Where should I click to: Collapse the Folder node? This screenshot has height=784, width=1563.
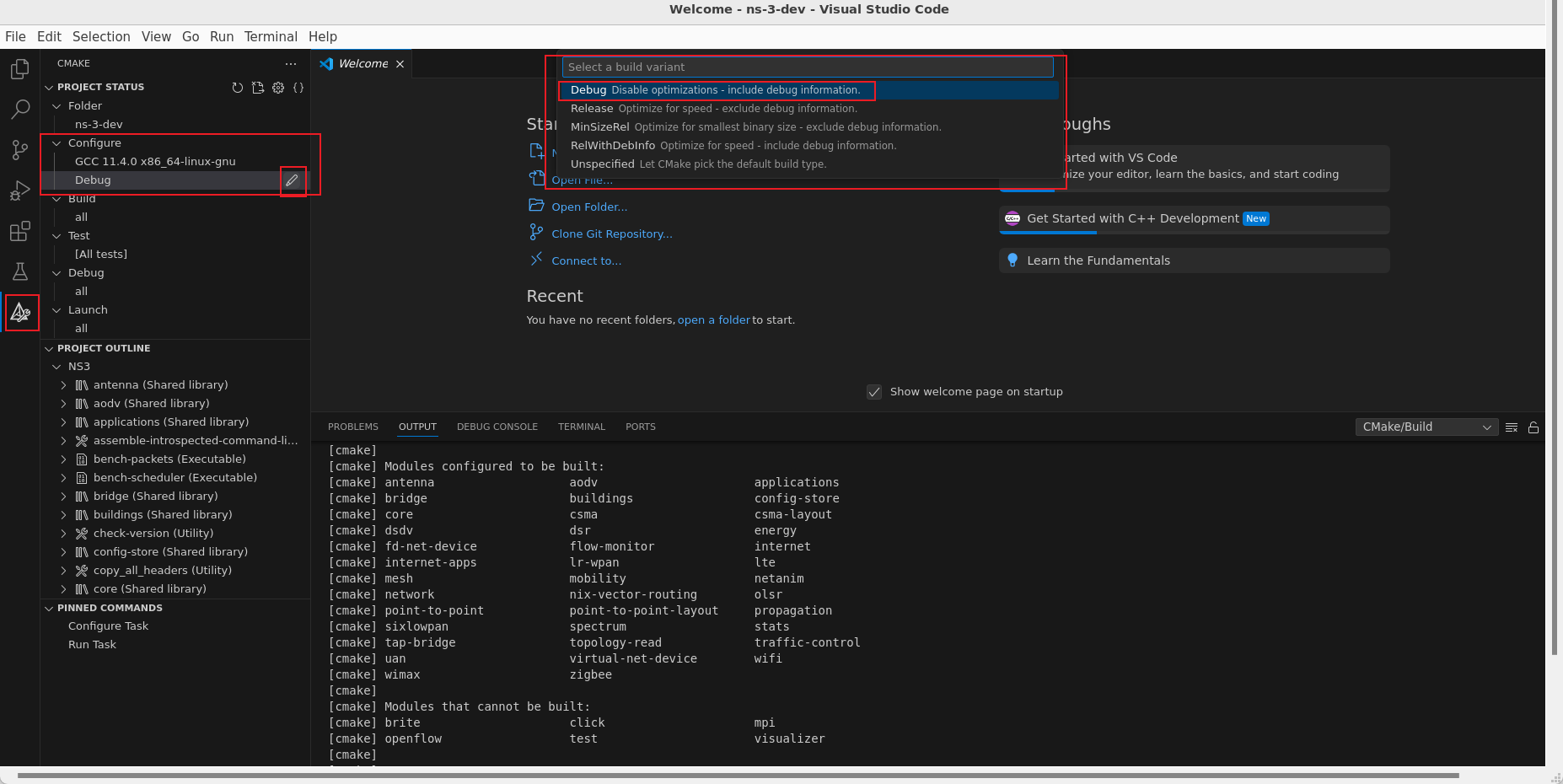point(57,106)
